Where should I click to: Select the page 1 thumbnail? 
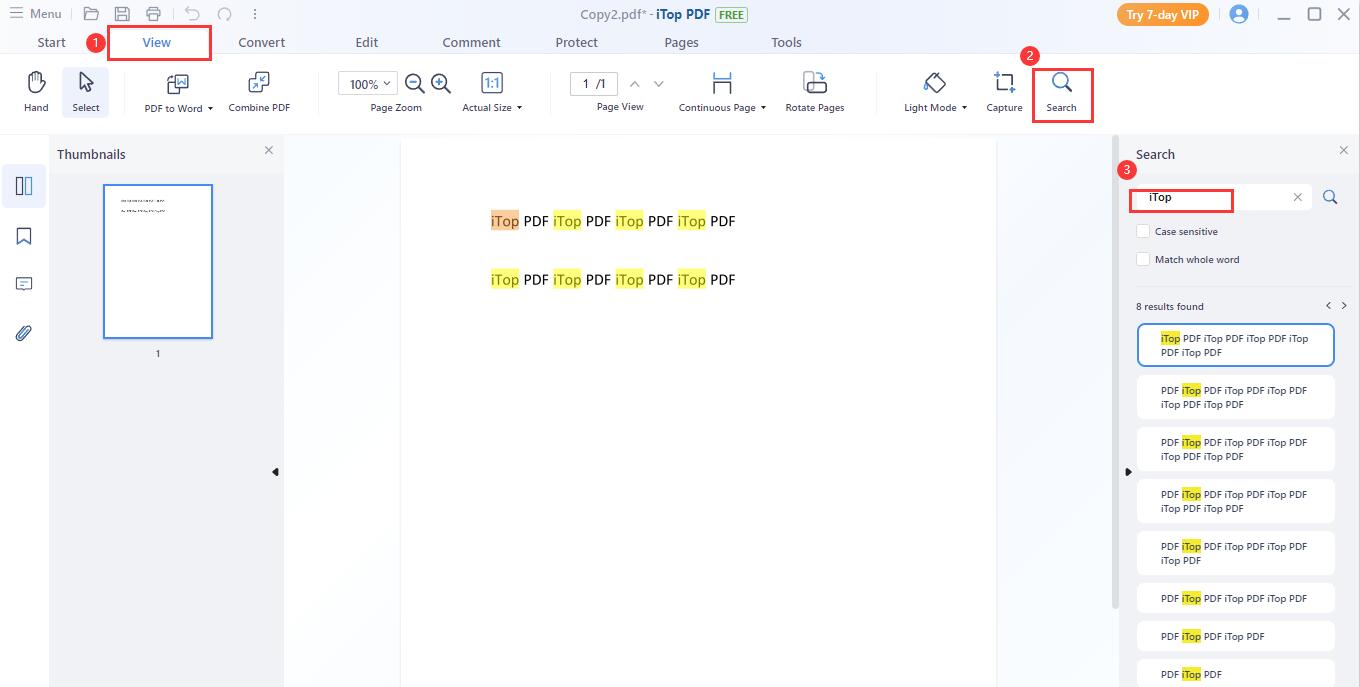point(158,262)
